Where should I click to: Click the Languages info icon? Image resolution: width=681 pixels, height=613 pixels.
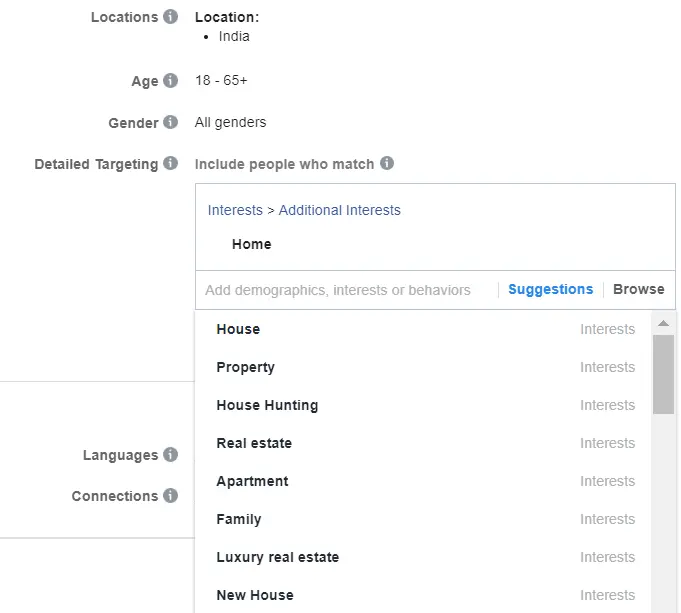point(171,455)
